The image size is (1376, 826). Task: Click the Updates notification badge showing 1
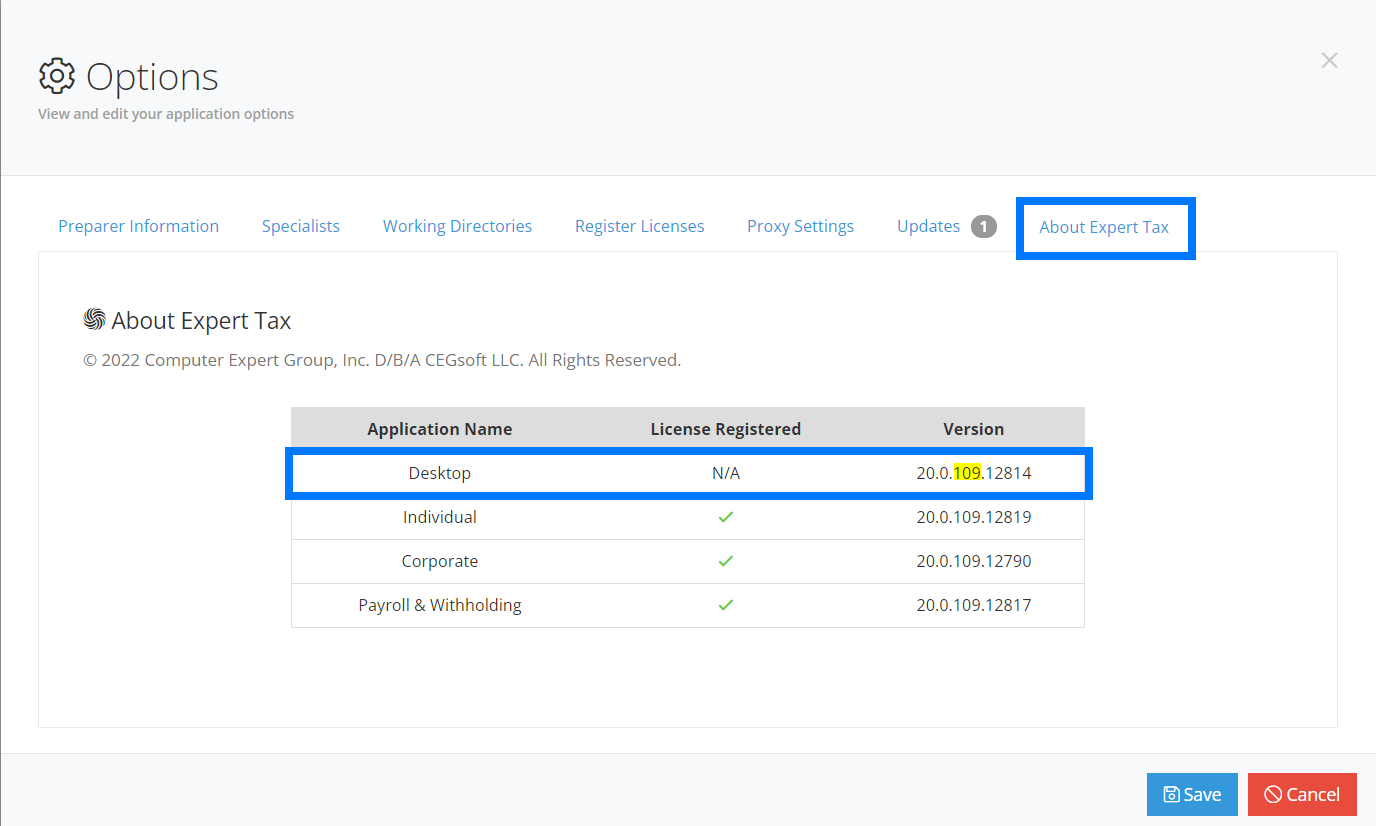[x=984, y=227]
